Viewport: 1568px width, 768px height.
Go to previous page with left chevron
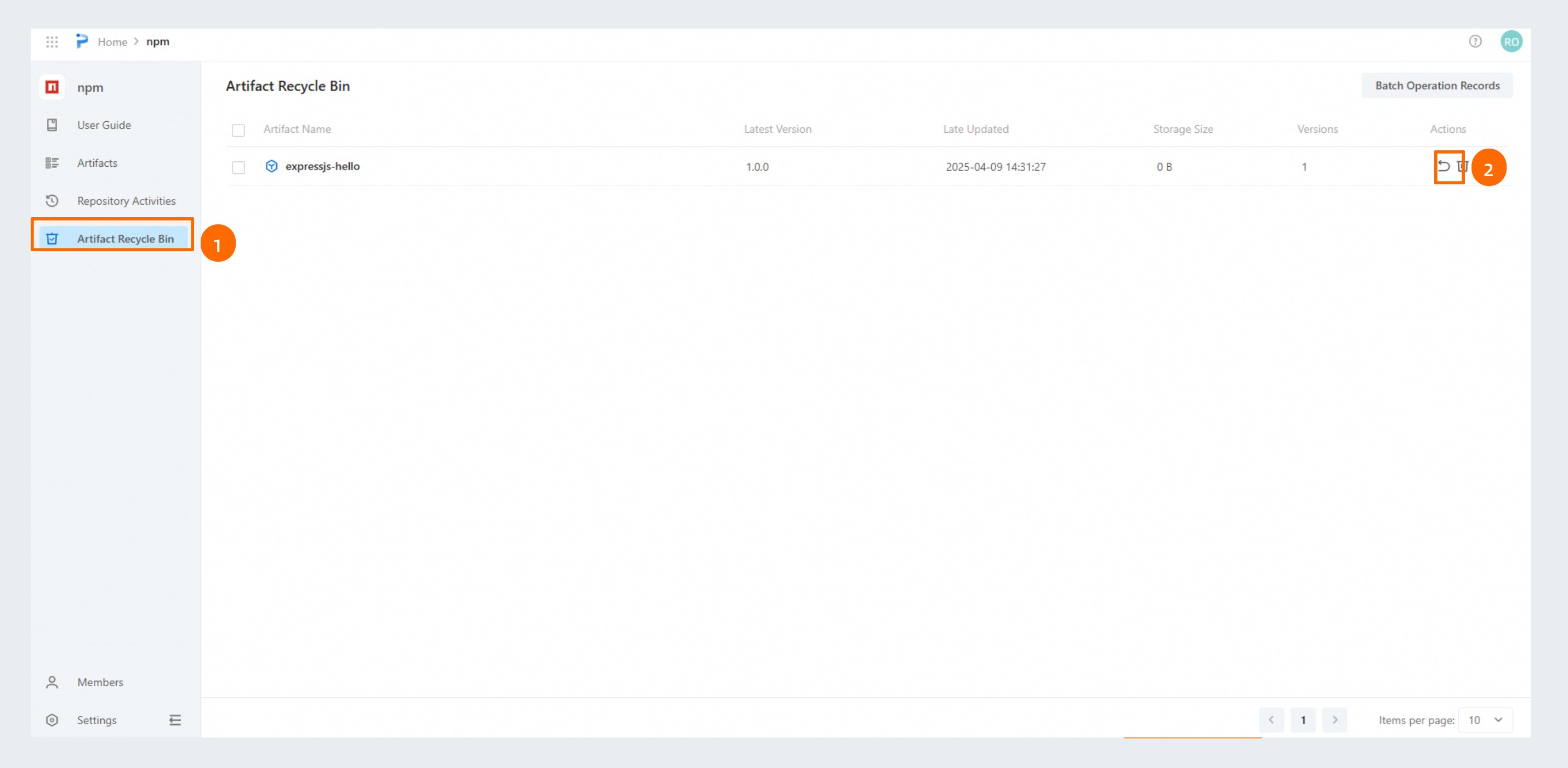pyautogui.click(x=1271, y=720)
